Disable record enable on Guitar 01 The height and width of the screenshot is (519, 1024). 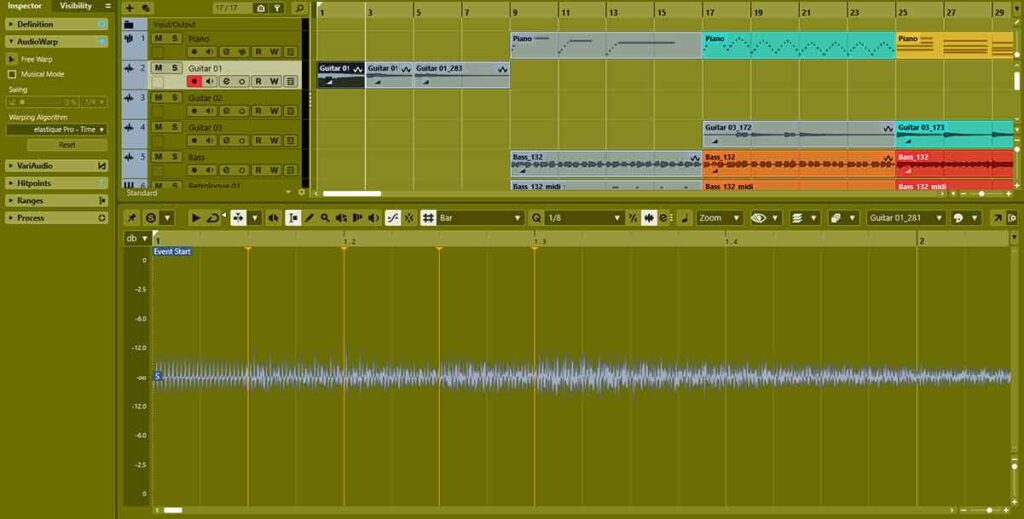(x=194, y=81)
